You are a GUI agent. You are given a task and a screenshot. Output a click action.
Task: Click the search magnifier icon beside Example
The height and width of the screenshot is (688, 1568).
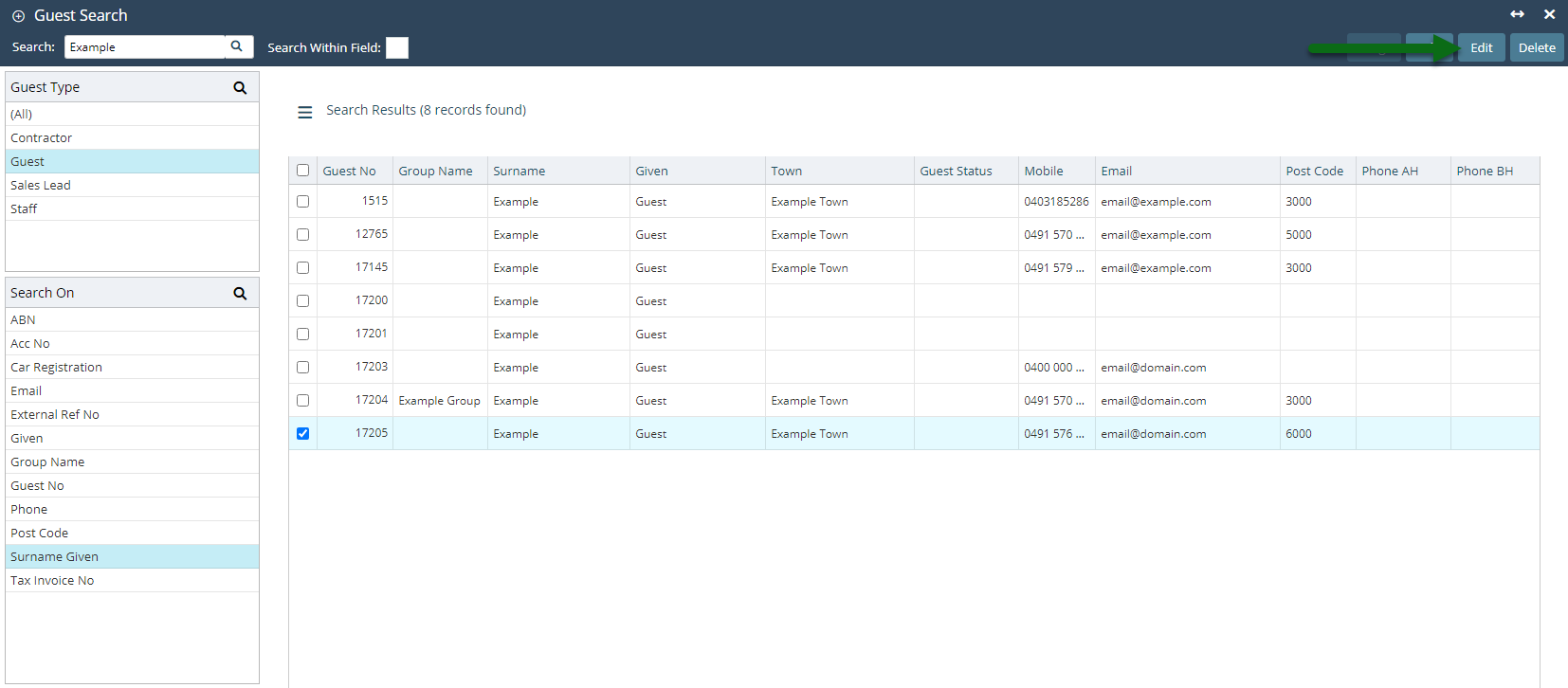pos(237,46)
